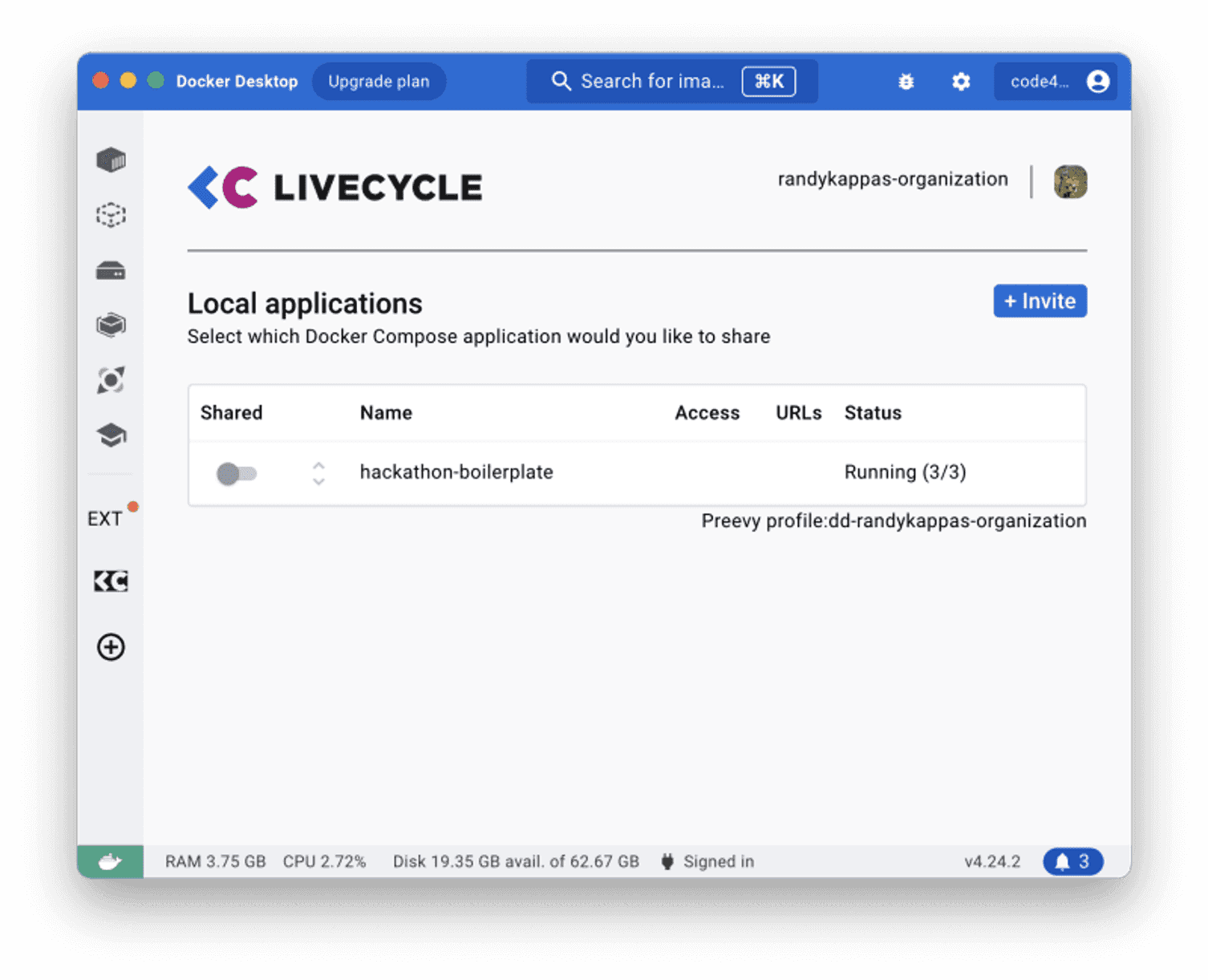Click the Builds icon in the sidebar

(111, 325)
